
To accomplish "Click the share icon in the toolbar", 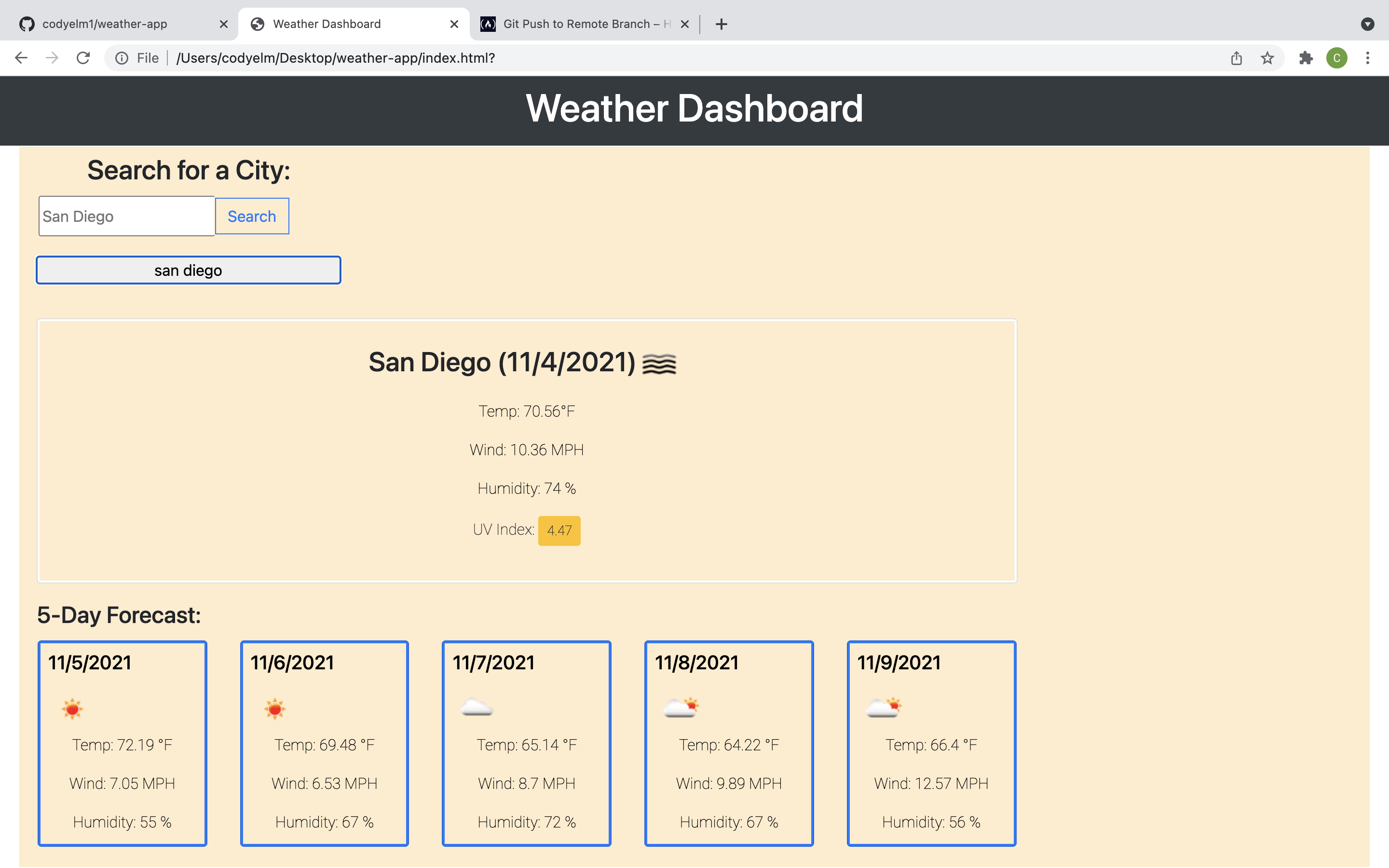I will coord(1237,58).
